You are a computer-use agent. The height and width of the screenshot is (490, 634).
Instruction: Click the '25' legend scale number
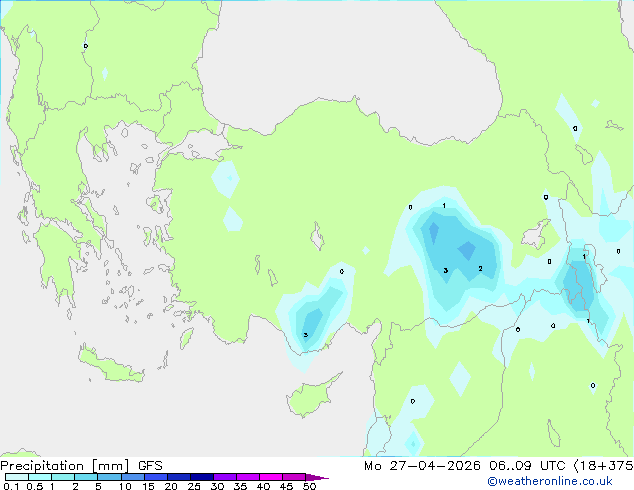[x=194, y=486]
